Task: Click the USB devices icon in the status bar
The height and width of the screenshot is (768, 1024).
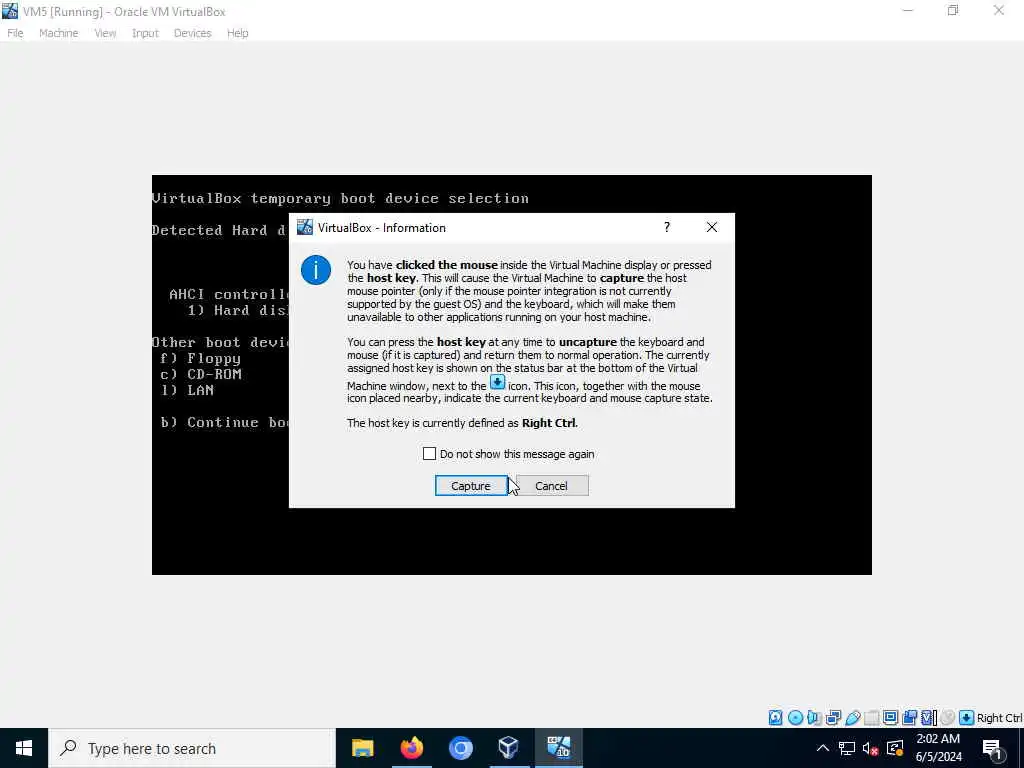Action: coord(853,718)
